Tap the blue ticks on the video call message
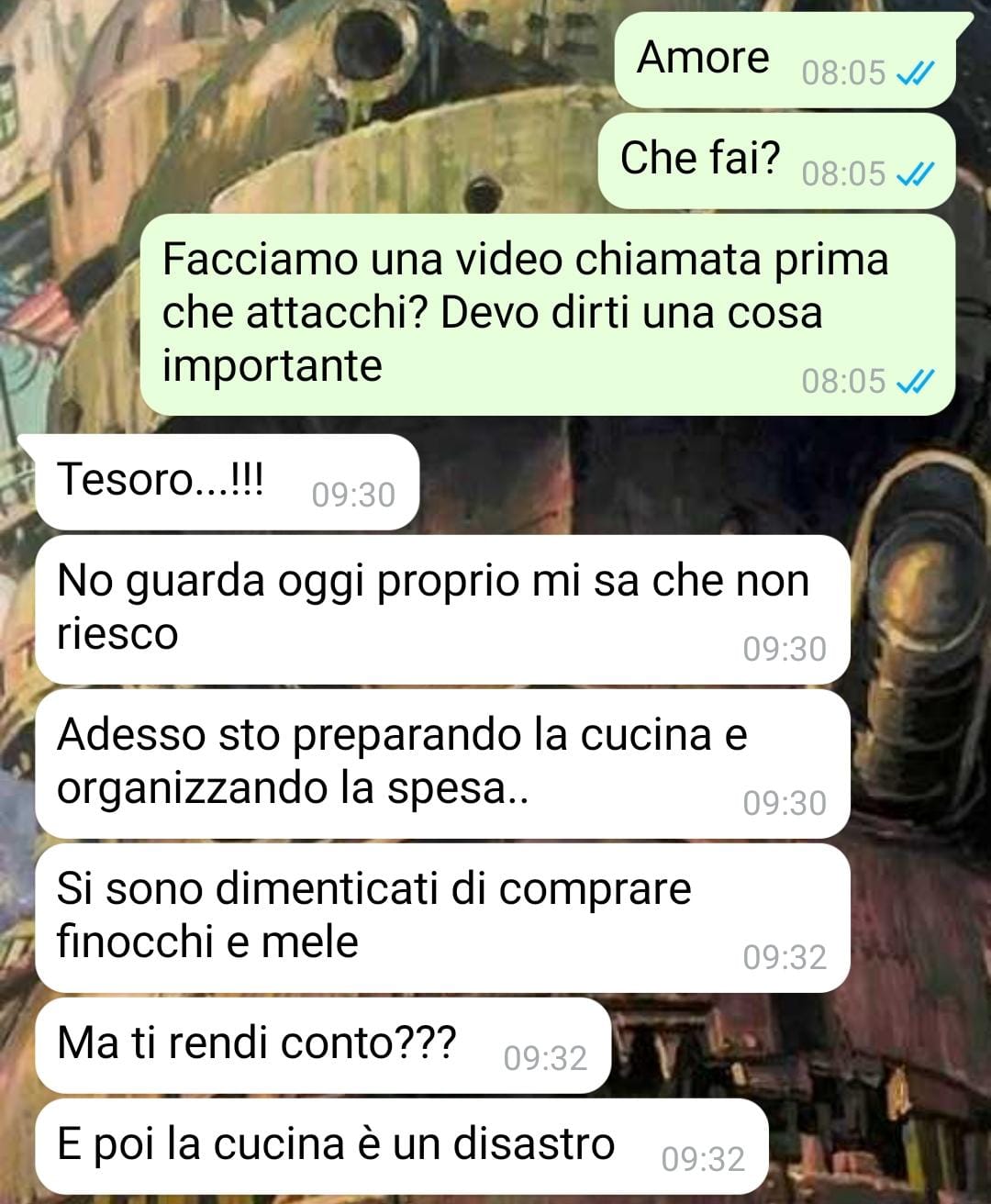This screenshot has width=991, height=1204. pos(914,381)
